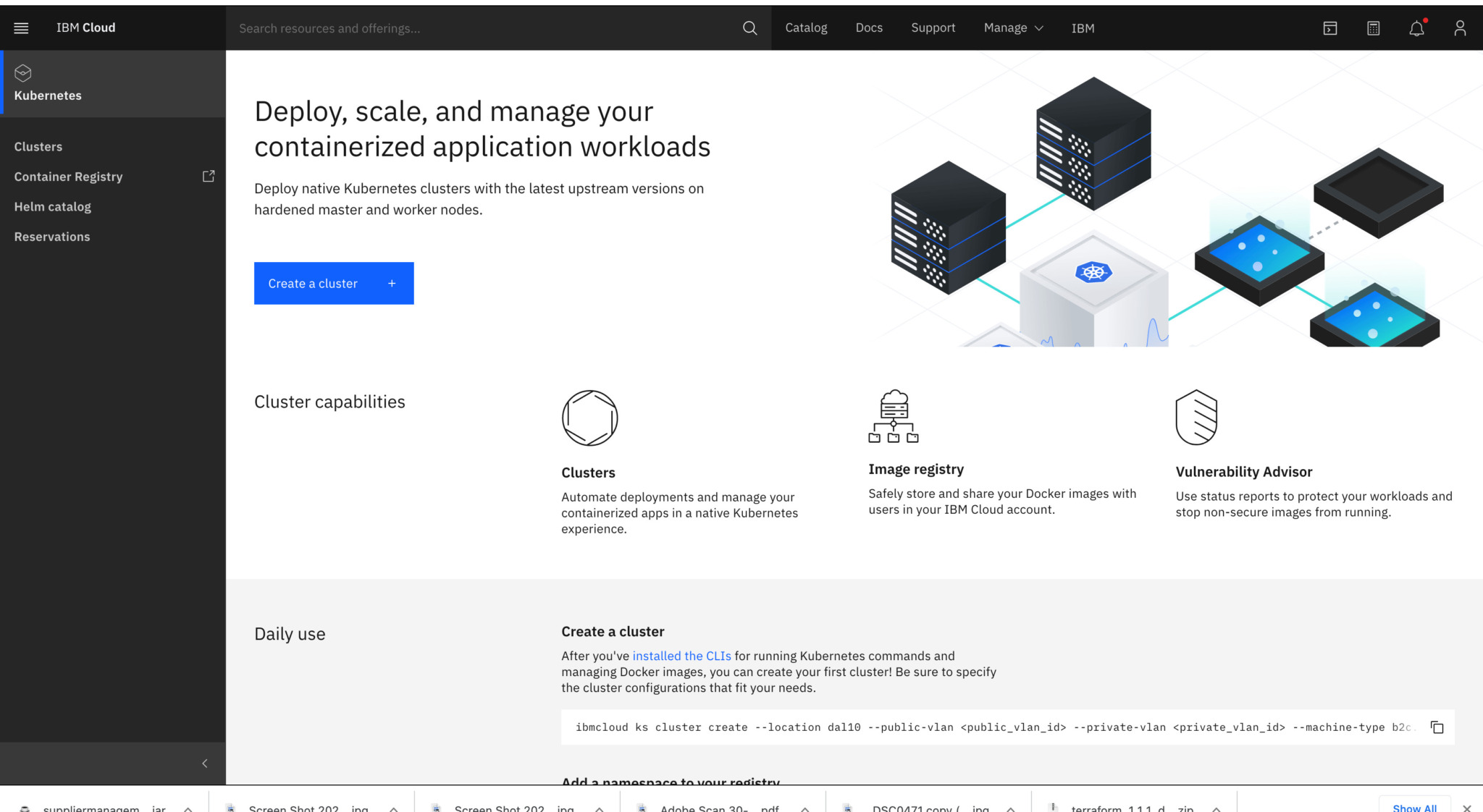Open the cost estimator calculator icon
The width and height of the screenshot is (1483, 812).
point(1373,28)
